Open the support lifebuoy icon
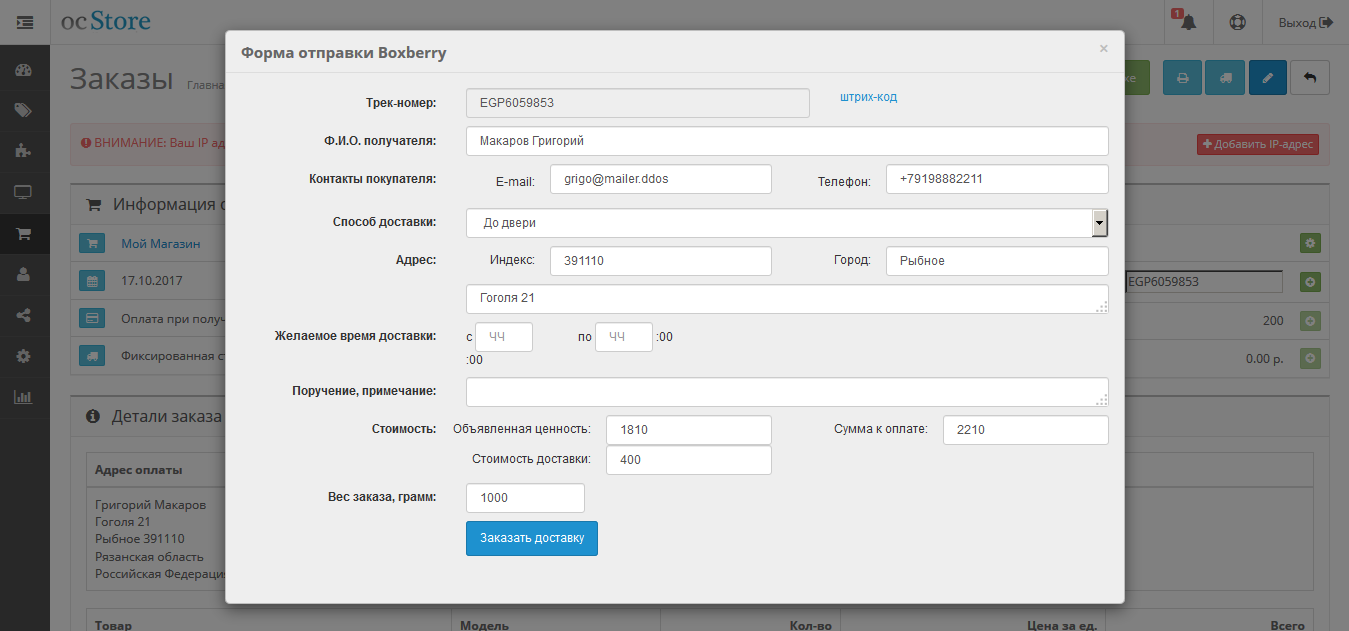 tap(1238, 22)
